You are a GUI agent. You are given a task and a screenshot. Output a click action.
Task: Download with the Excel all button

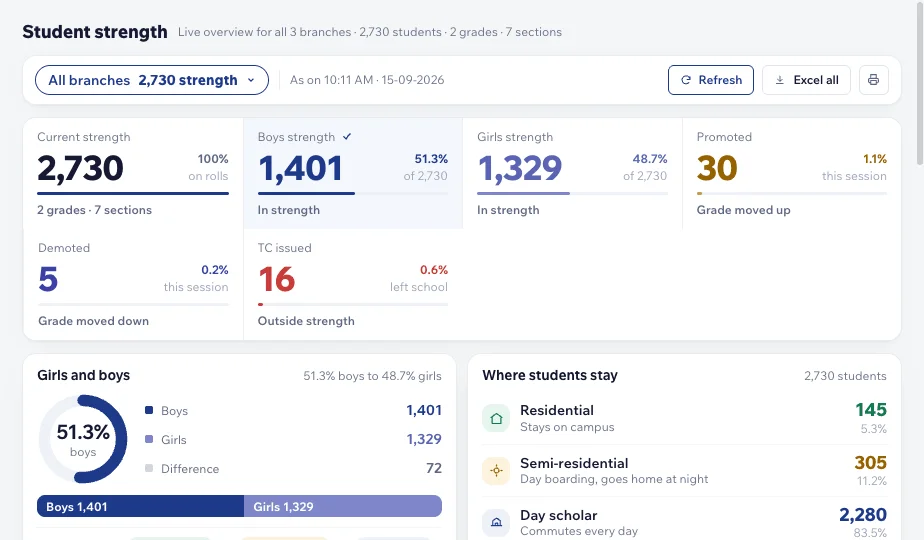tap(806, 80)
